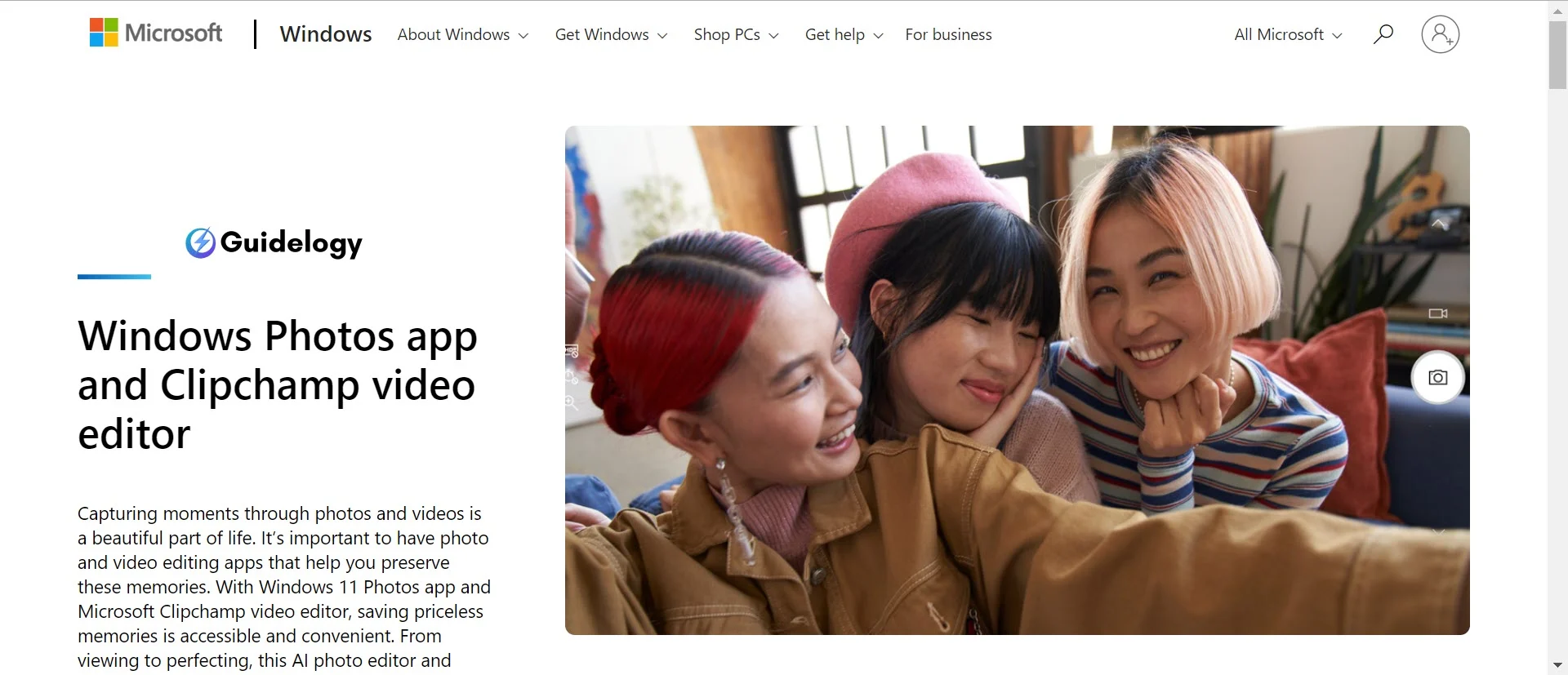Go to the Microsoft logo homepage
Image resolution: width=1568 pixels, height=675 pixels.
coord(155,33)
